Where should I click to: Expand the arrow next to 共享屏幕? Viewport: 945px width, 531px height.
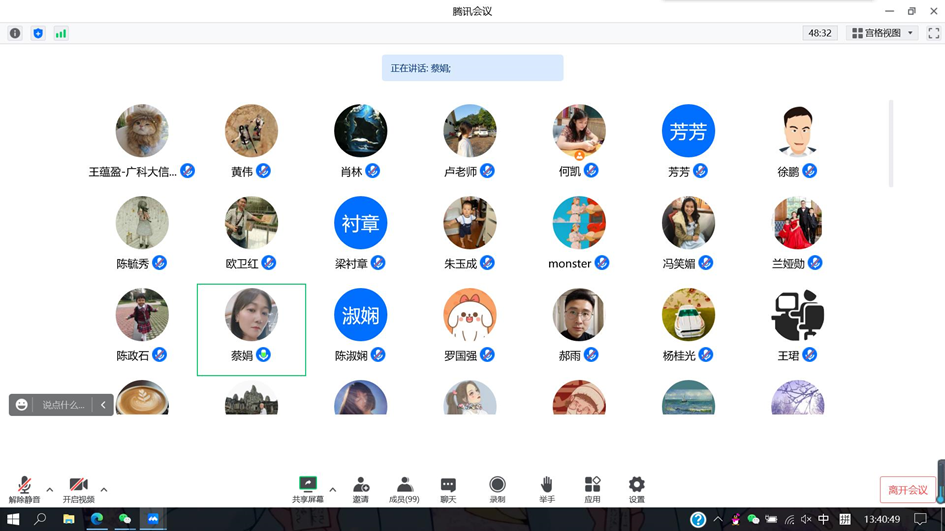pyautogui.click(x=332, y=490)
